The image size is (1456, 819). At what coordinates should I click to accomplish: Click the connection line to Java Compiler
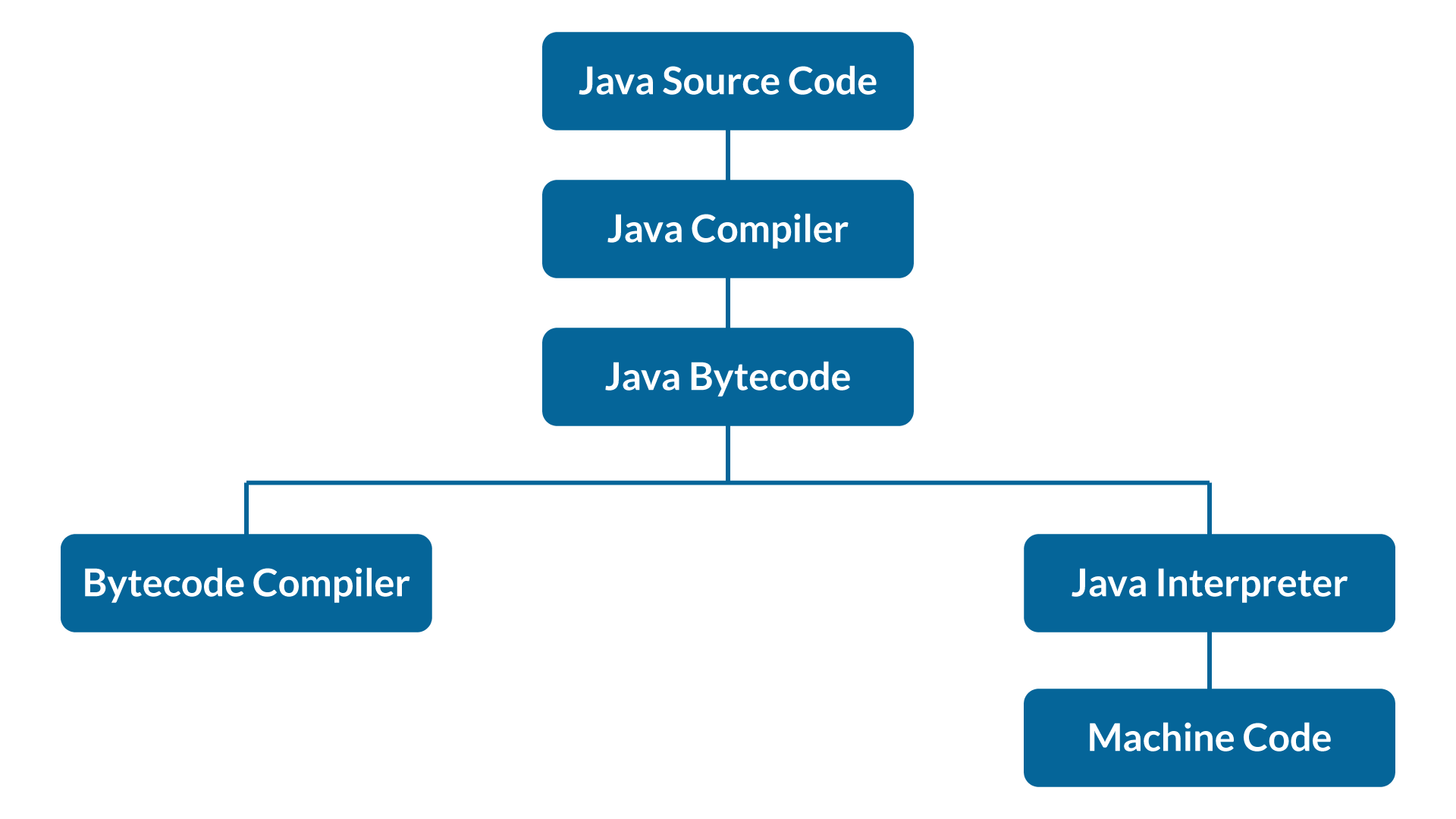coord(727,155)
